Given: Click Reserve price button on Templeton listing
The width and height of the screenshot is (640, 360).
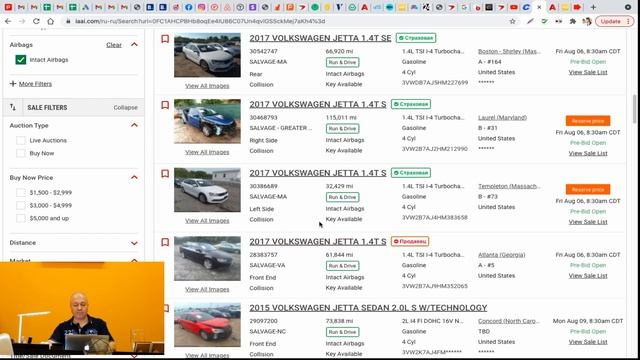Looking at the screenshot, I should [588, 189].
